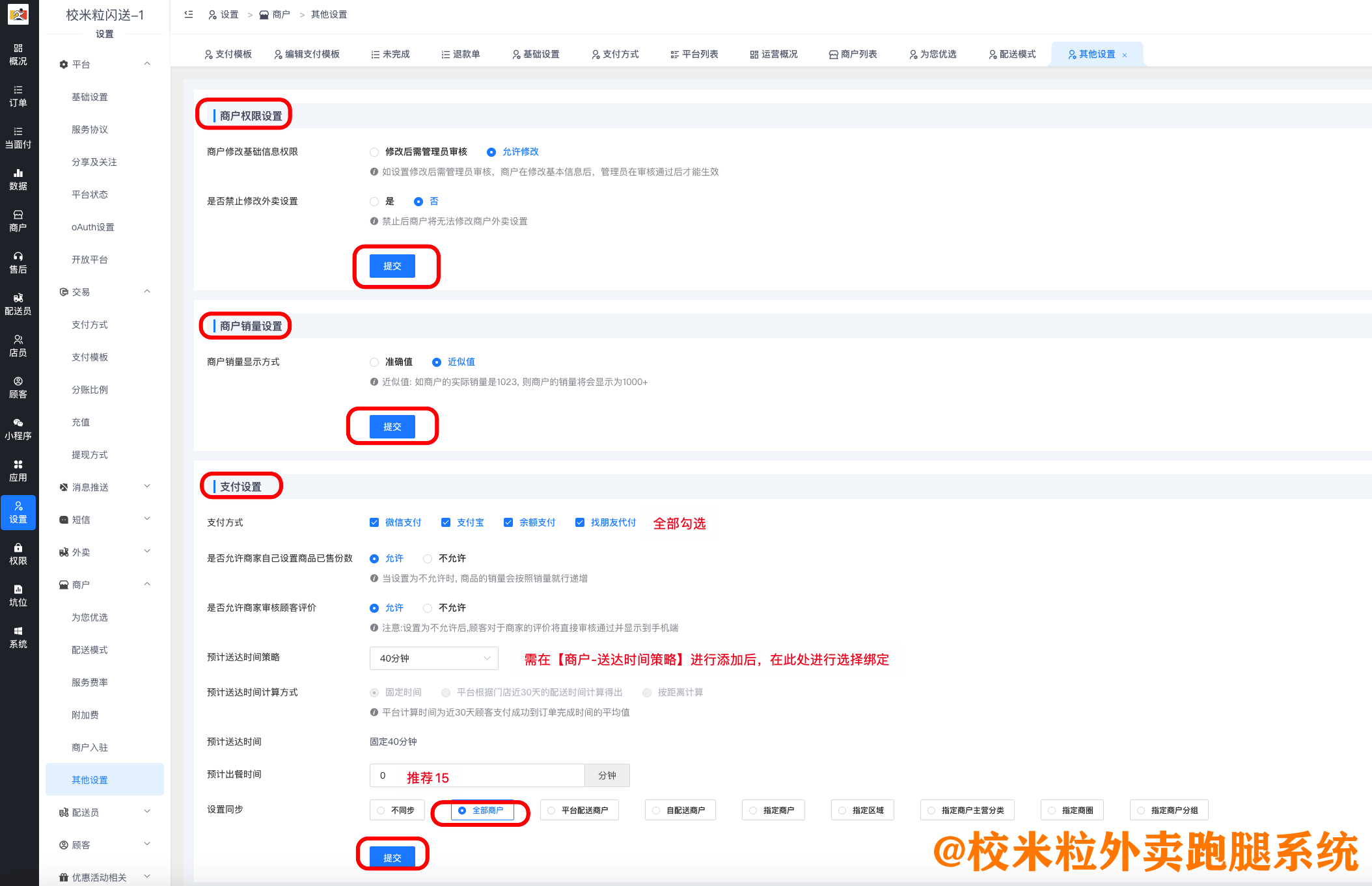Click the 小程序 mini-program sidebar icon
The width and height of the screenshot is (1372, 886).
[18, 429]
